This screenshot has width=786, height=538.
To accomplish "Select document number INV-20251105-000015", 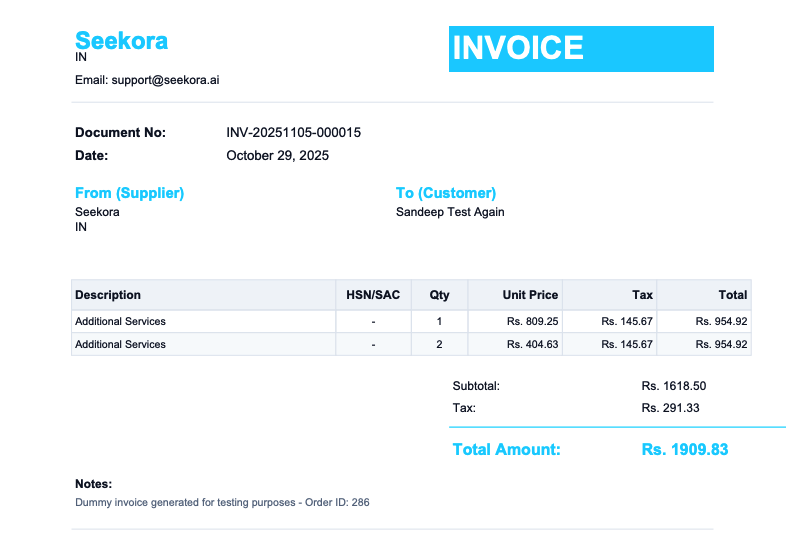I will pos(293,133).
